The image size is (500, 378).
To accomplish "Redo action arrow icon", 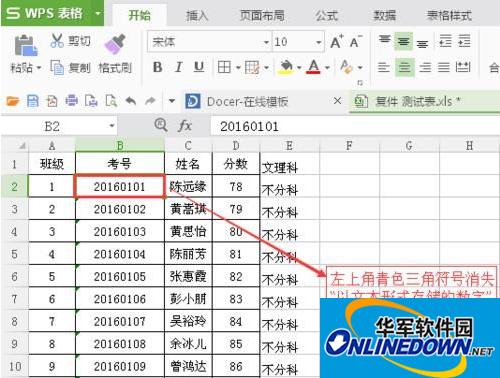I will point(150,101).
